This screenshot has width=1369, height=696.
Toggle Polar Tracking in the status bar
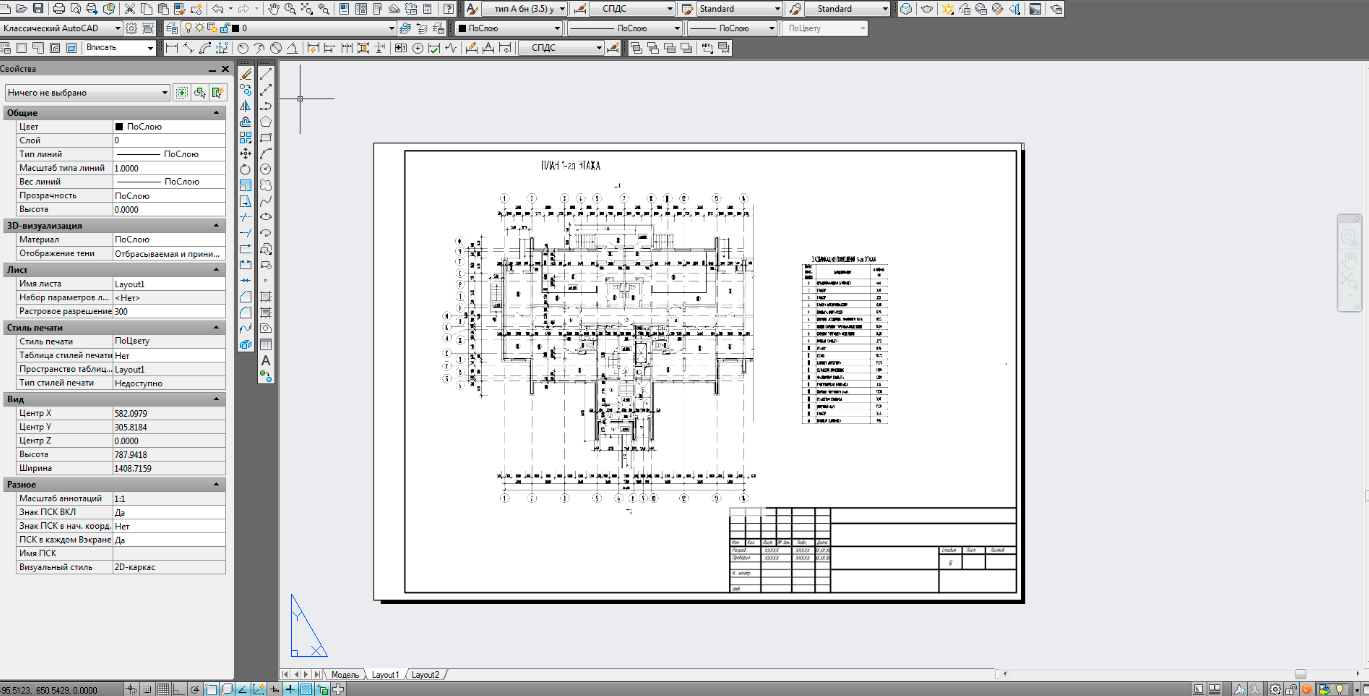coord(195,689)
